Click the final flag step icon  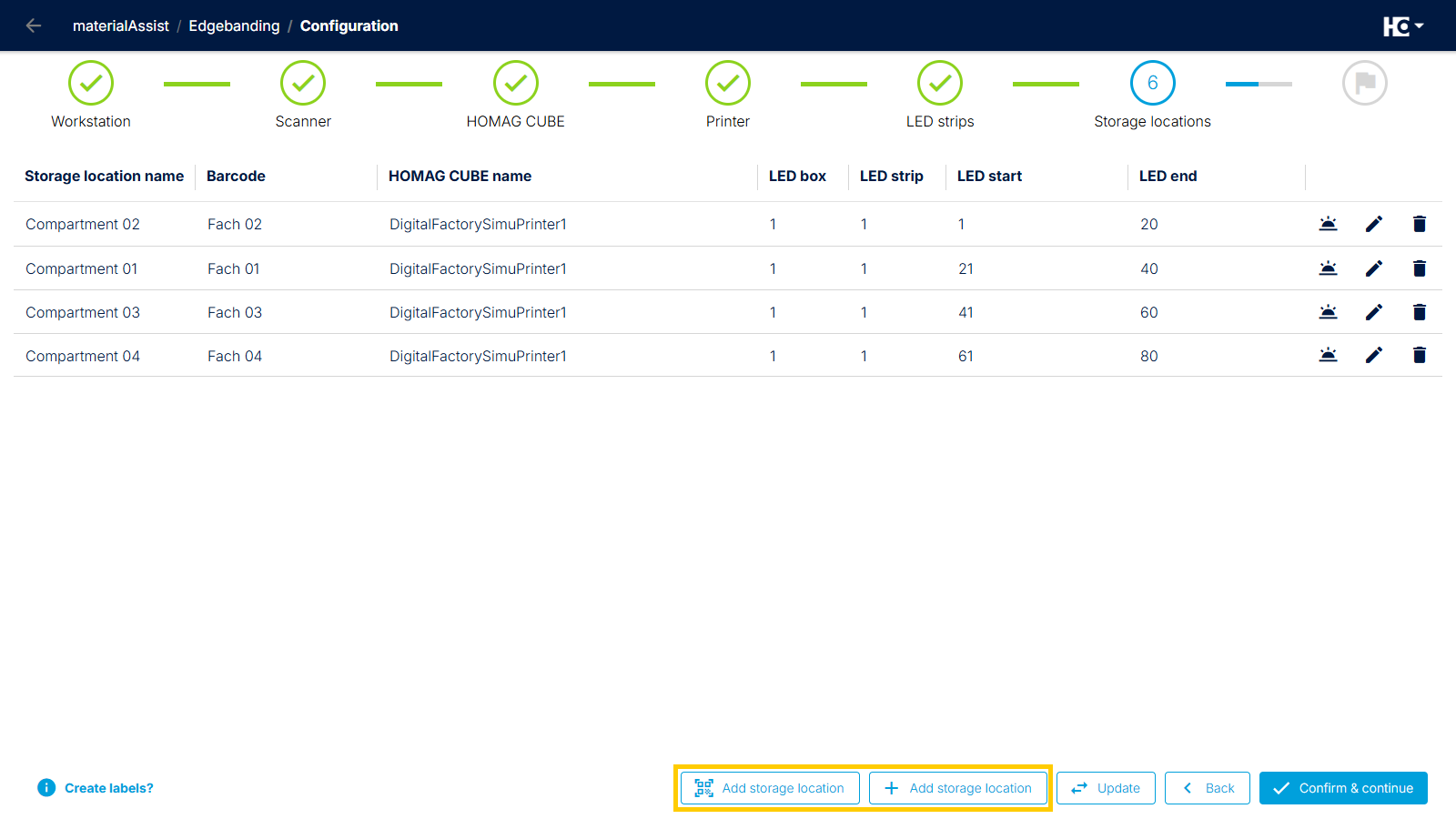1365,83
